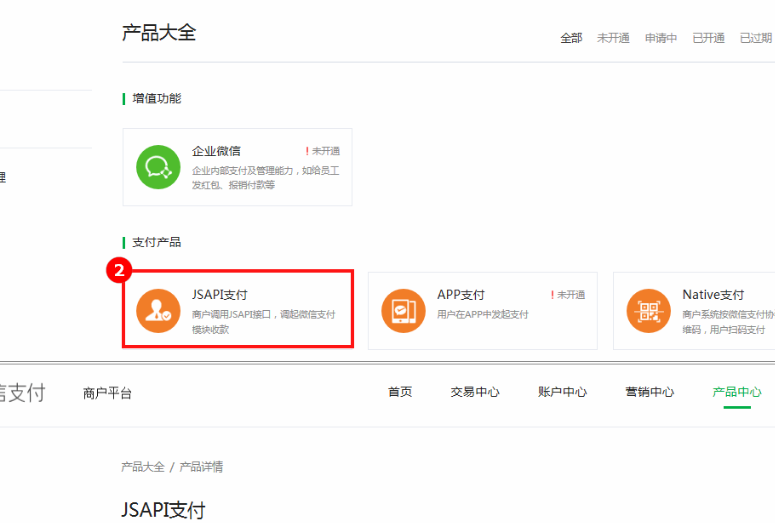Click the orange Native支付 QR code icon
This screenshot has width=775, height=523.
[x=648, y=311]
